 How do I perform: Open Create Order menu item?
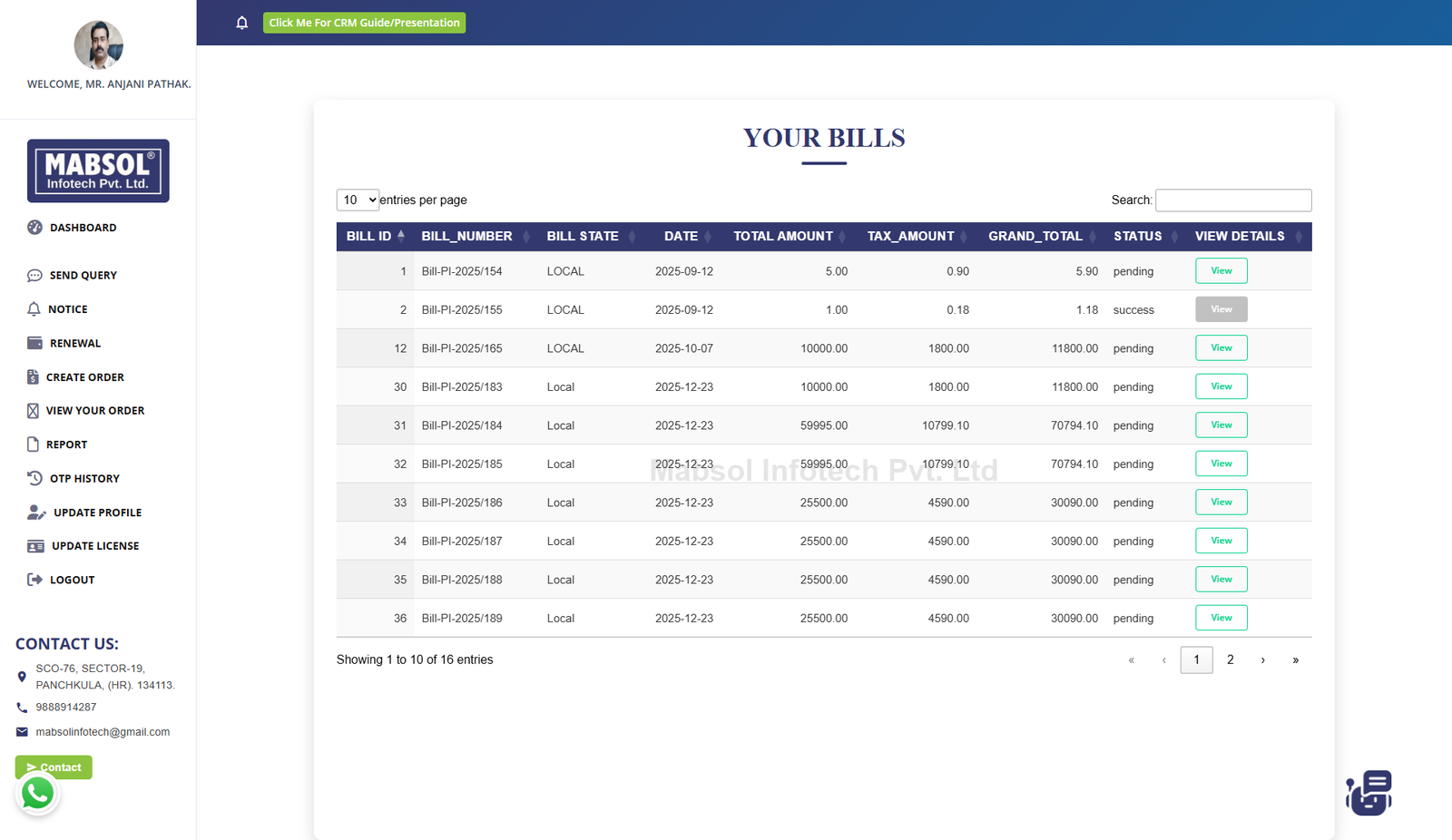(84, 377)
